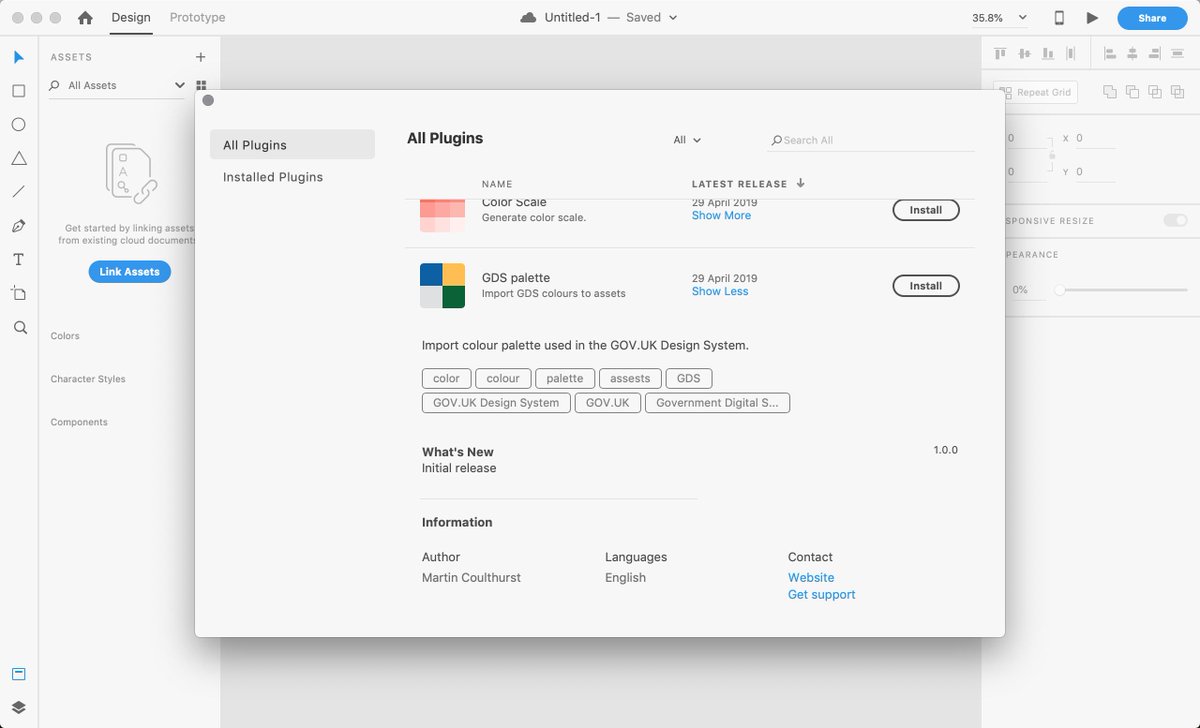
Task: Select the Rectangle tool
Action: (x=18, y=91)
